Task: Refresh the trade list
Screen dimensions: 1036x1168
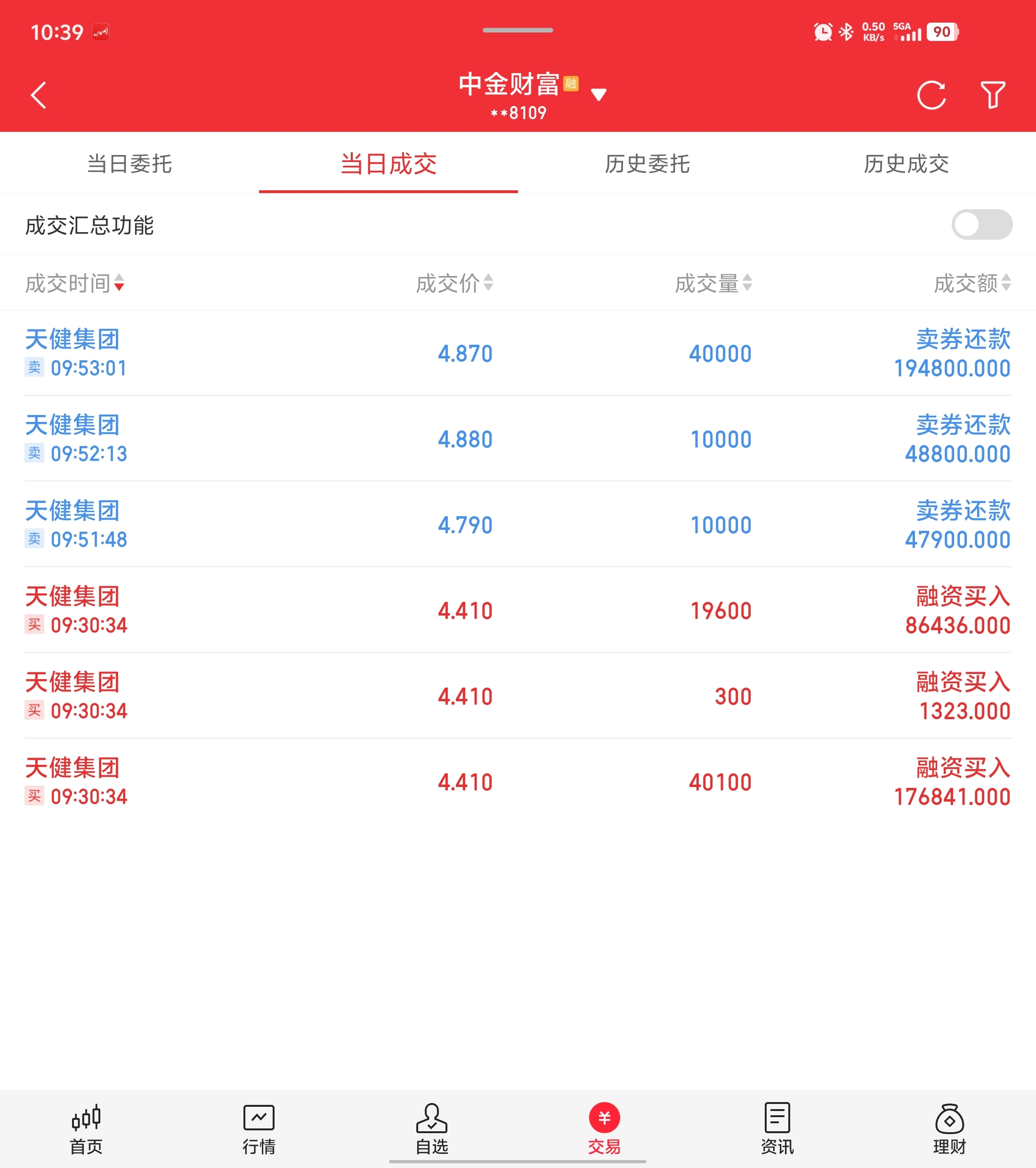Action: tap(931, 95)
